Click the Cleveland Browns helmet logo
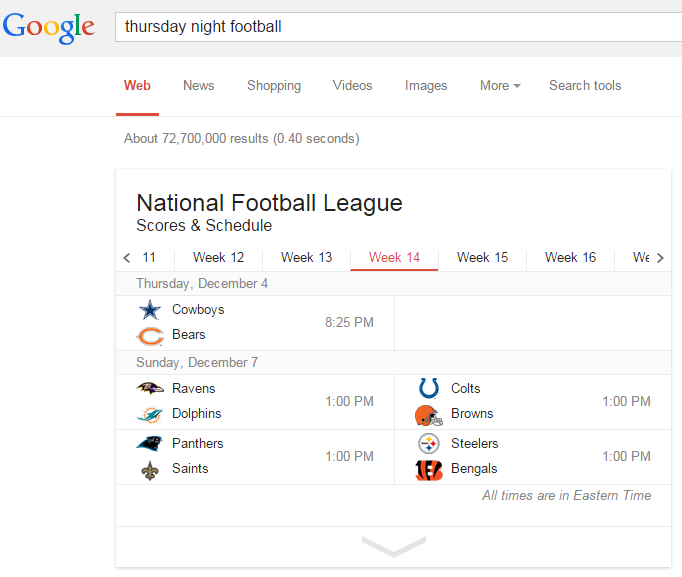This screenshot has height=577, width=682. pyautogui.click(x=429, y=414)
